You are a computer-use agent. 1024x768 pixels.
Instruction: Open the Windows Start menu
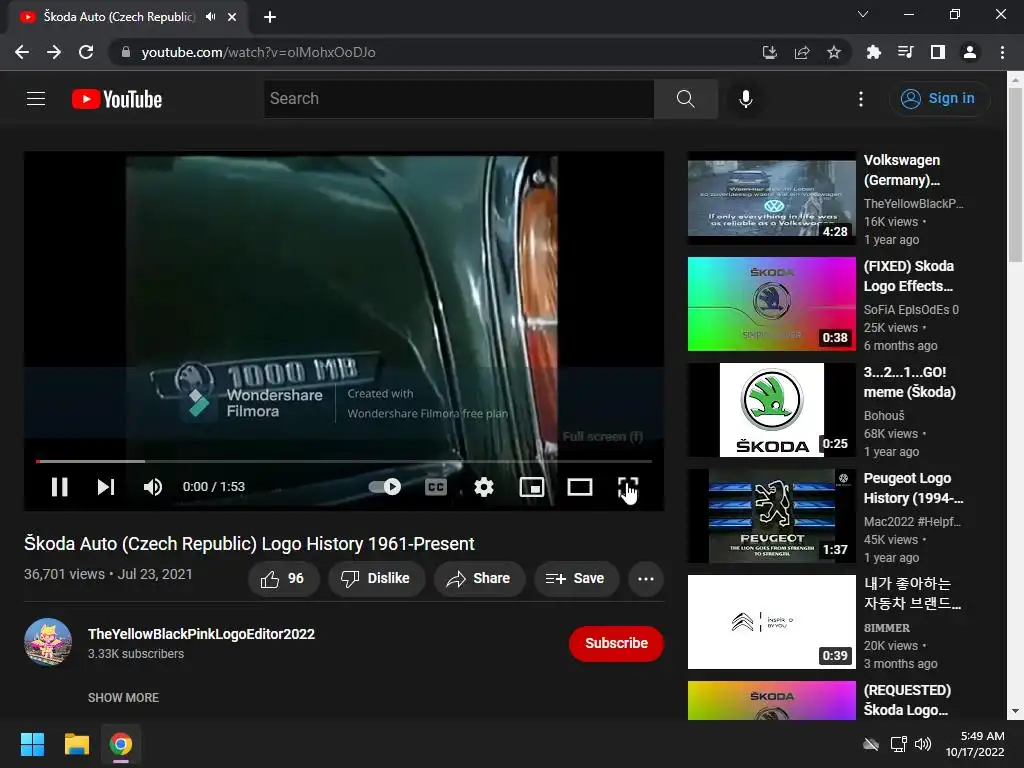[x=32, y=744]
